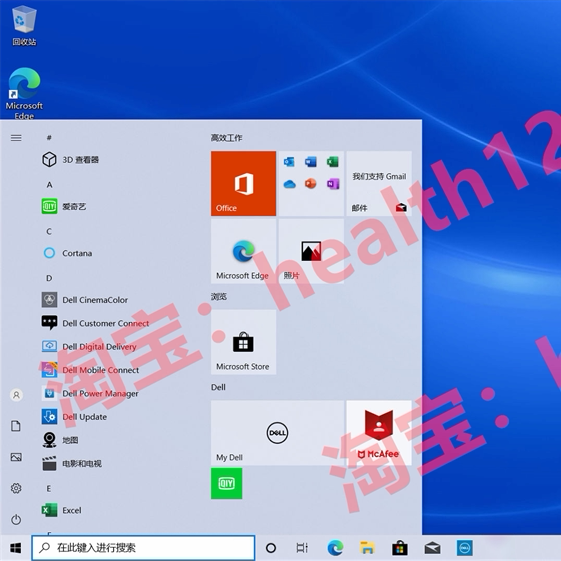The width and height of the screenshot is (561, 561).
Task: Click the 高效工作 tile group title
Action: 226,138
